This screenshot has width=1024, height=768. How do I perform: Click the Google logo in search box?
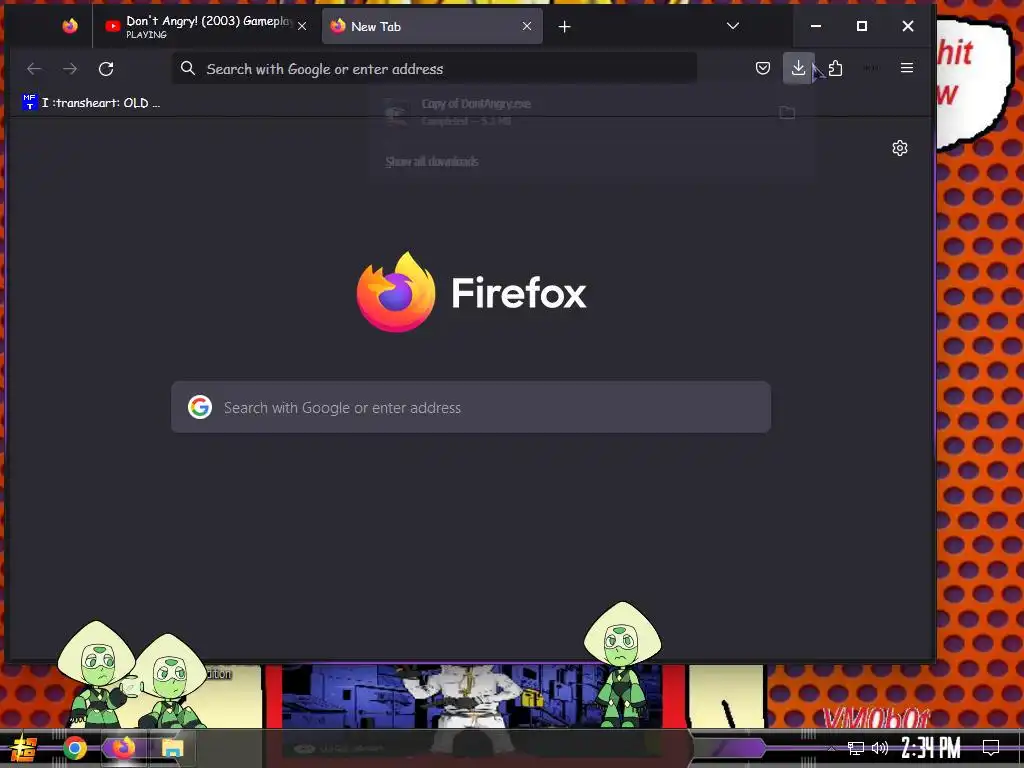point(200,407)
